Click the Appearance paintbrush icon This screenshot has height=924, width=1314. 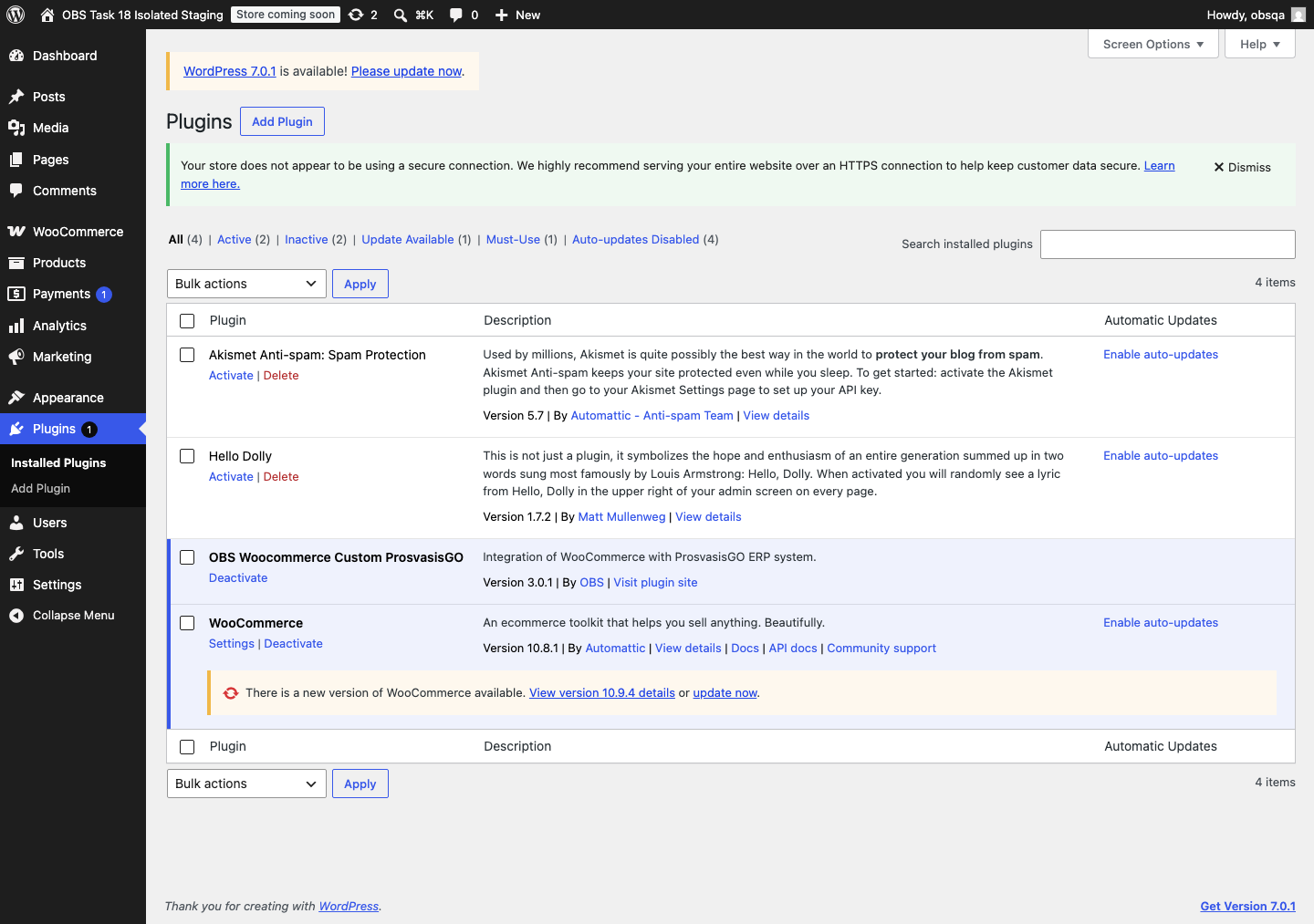click(16, 398)
